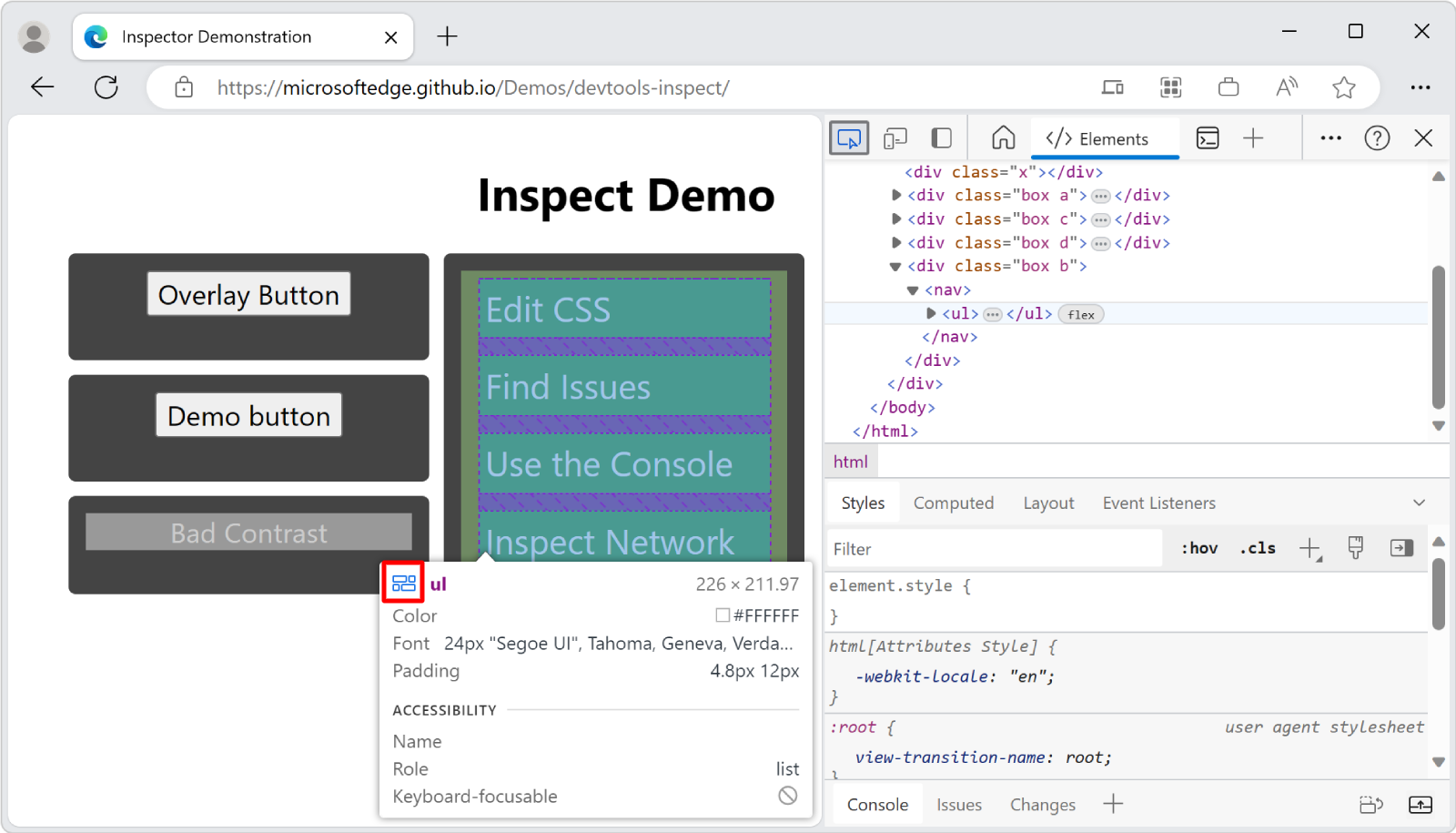The width and height of the screenshot is (1456, 833).
Task: Toggle device emulation mode
Action: tap(895, 137)
